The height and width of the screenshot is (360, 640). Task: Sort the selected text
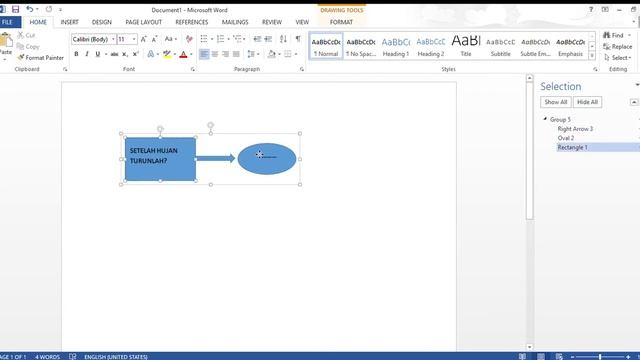pos(283,39)
